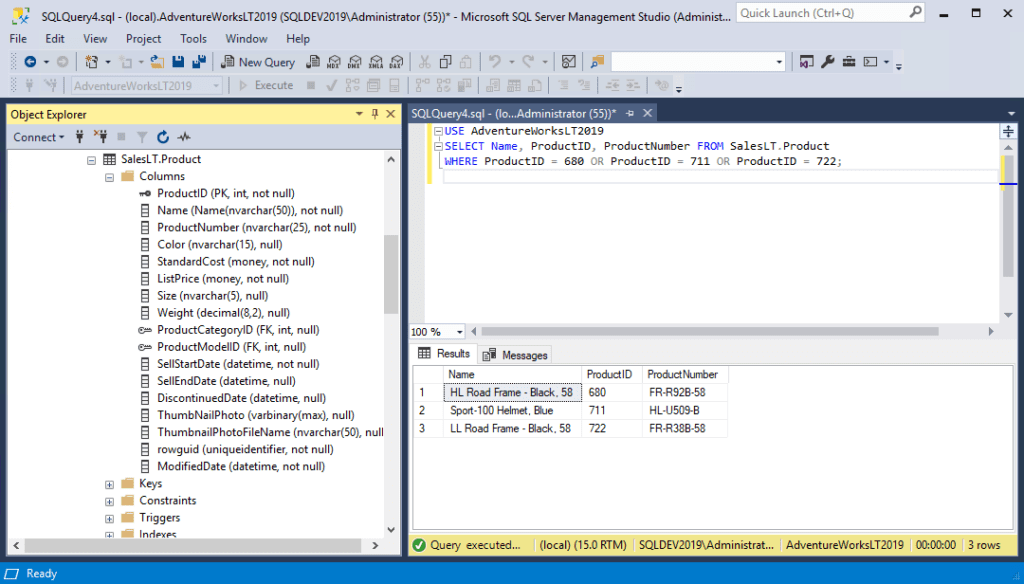Click the Object Explorer horizontal scrollbar
Image resolution: width=1024 pixels, height=584 pixels.
[195, 545]
